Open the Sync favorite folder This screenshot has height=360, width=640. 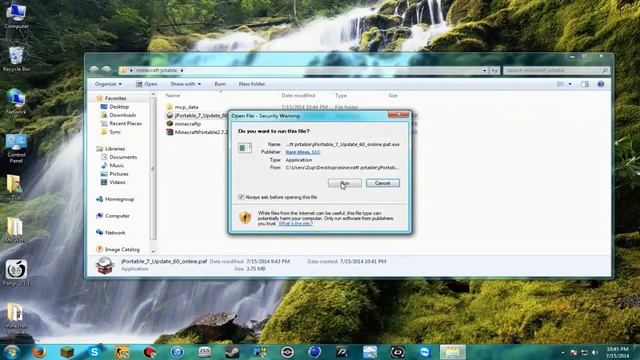[x=115, y=132]
